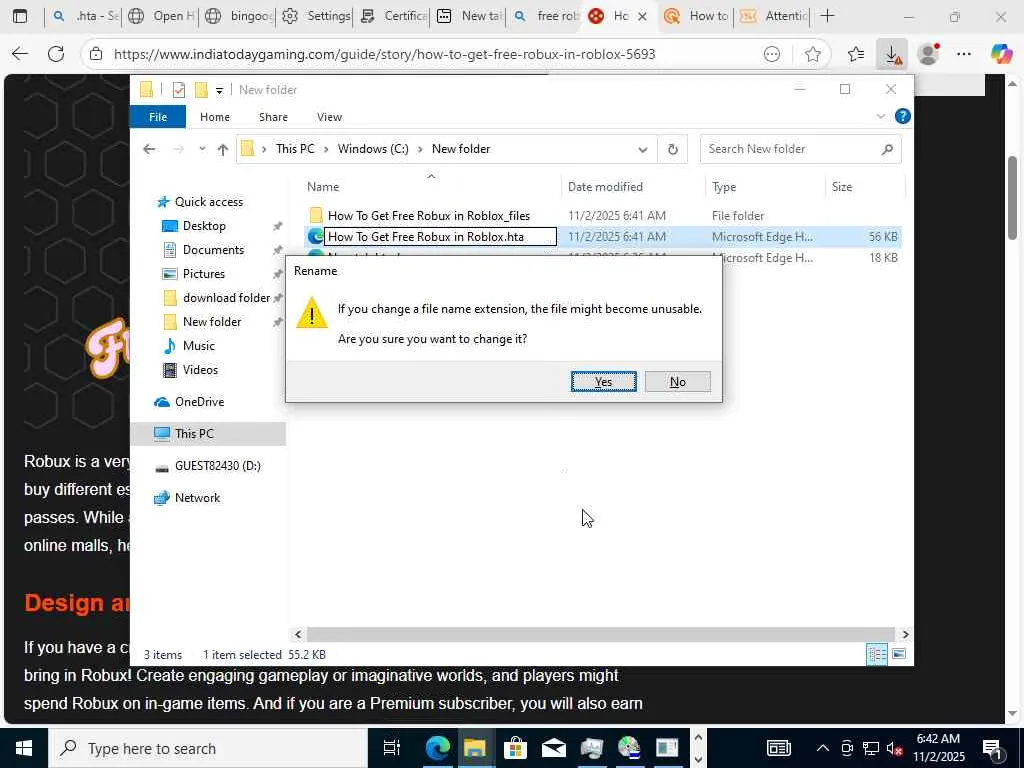Sort files by Size column

click(x=842, y=187)
